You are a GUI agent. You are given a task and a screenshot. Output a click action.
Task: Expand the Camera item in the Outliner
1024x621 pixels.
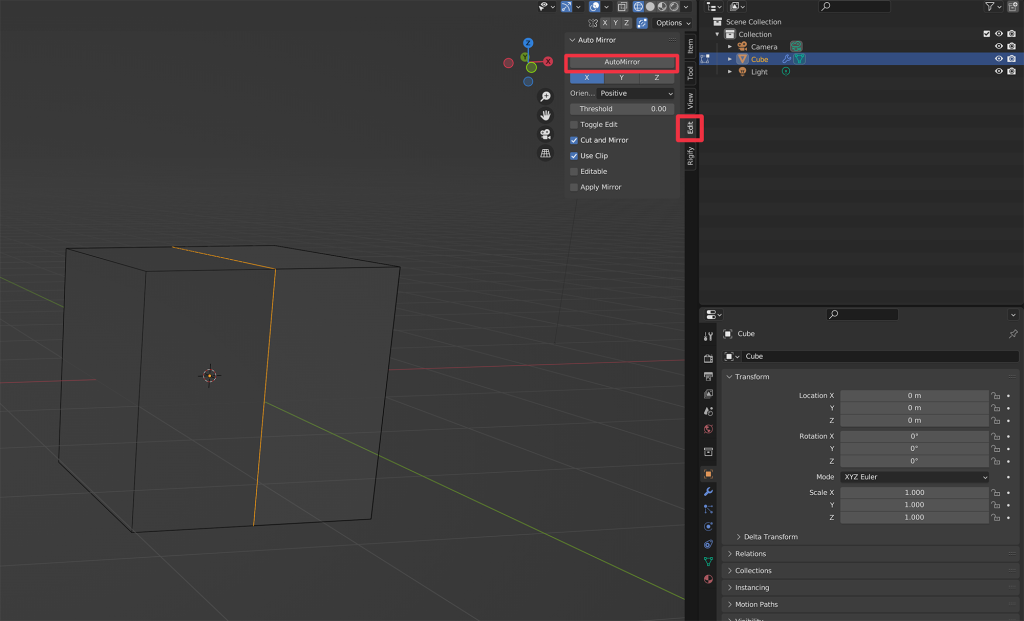coord(730,46)
